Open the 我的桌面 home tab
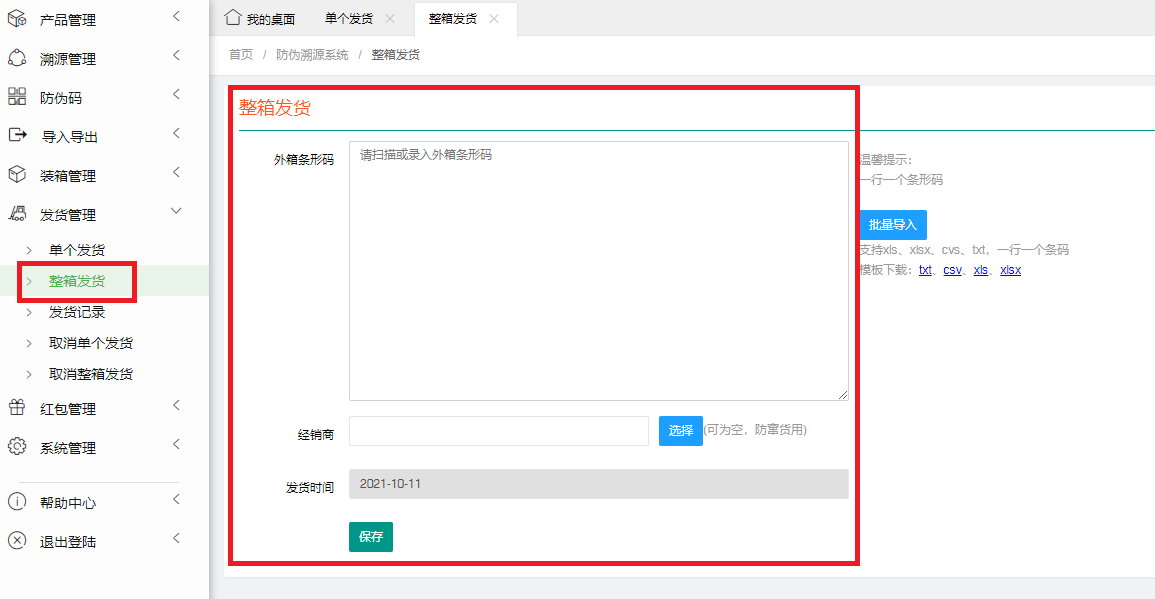 (260, 19)
